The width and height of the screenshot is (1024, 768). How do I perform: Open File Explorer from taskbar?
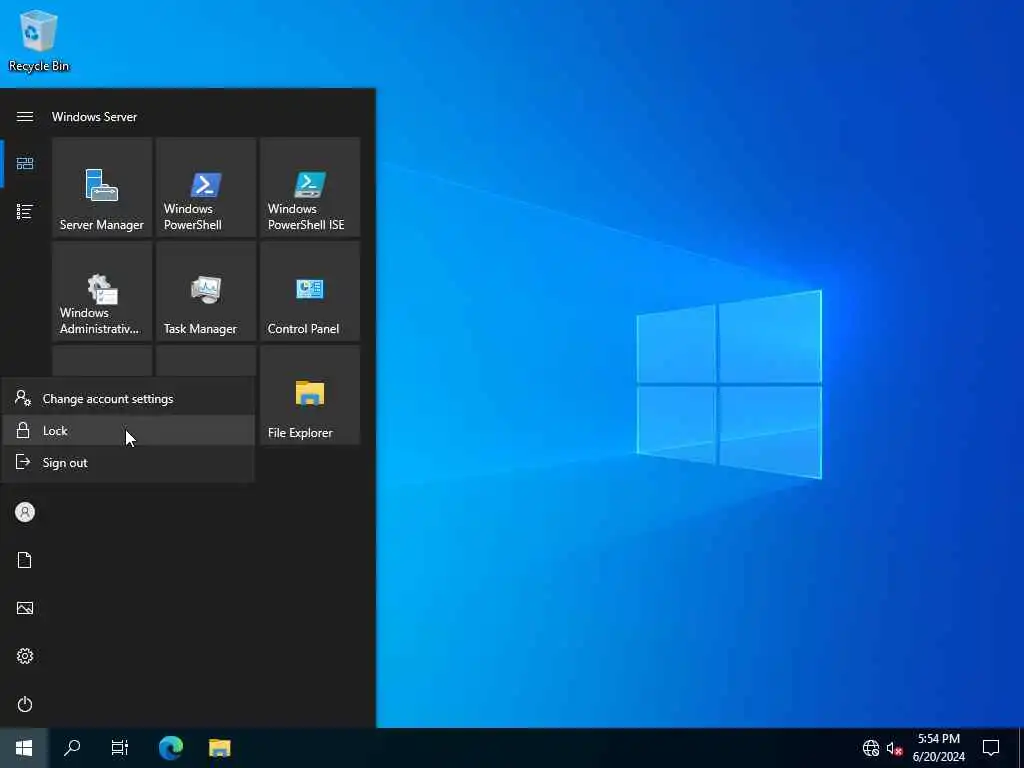pyautogui.click(x=219, y=748)
